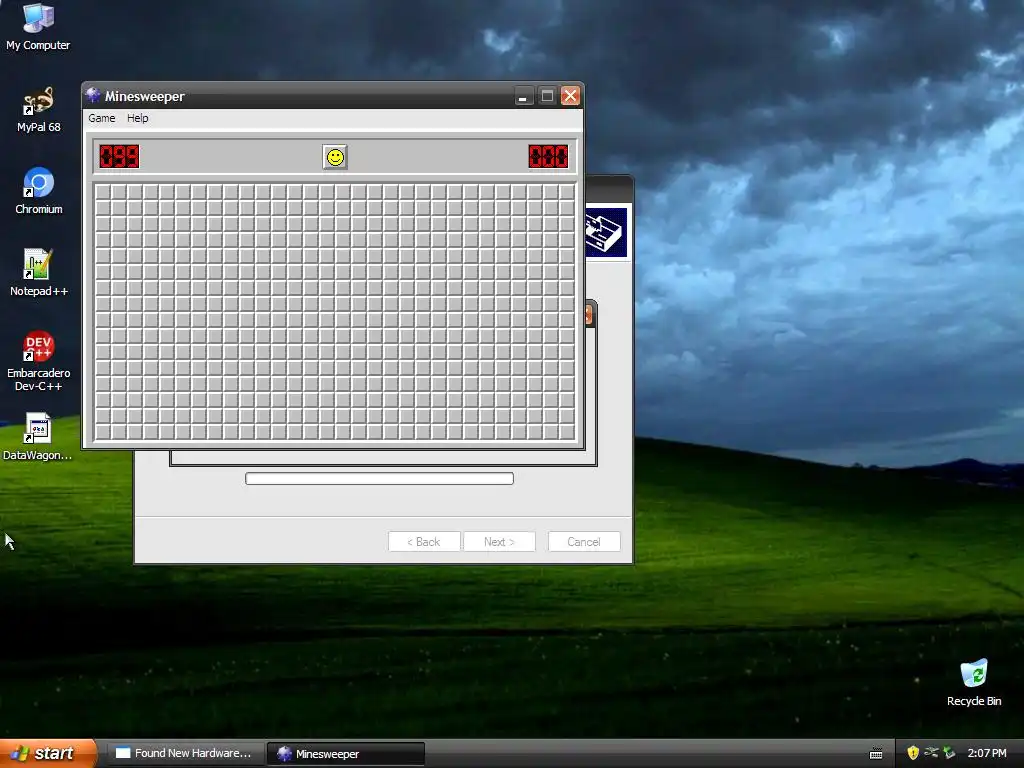Screen dimensions: 1024x768
Task: Minimize the Minesweeper window
Action: [x=523, y=96]
